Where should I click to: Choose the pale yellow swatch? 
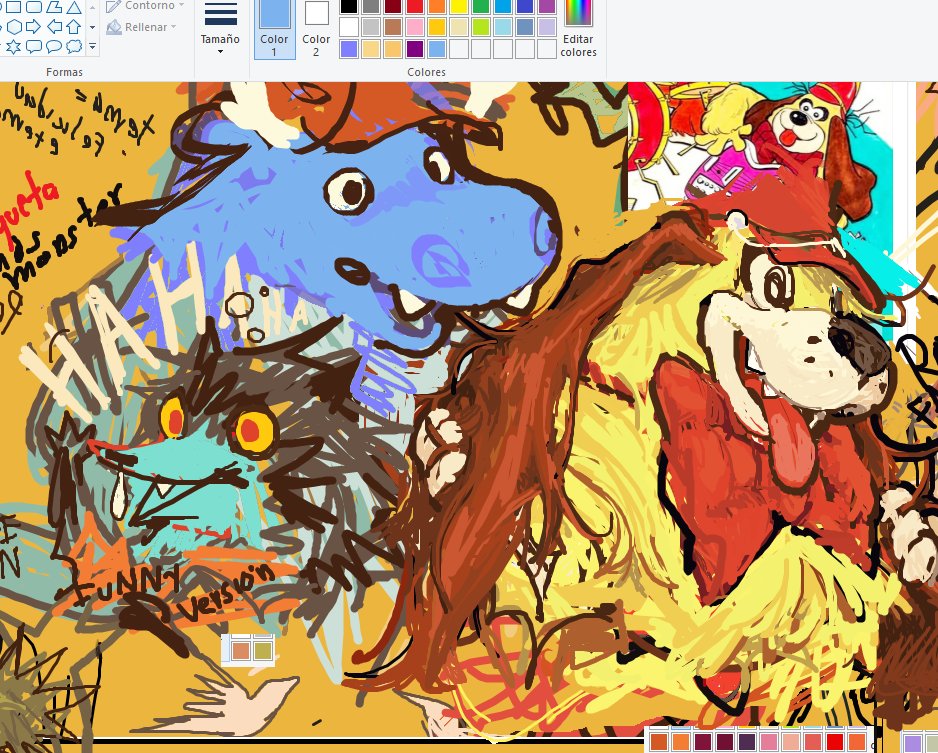(459, 27)
